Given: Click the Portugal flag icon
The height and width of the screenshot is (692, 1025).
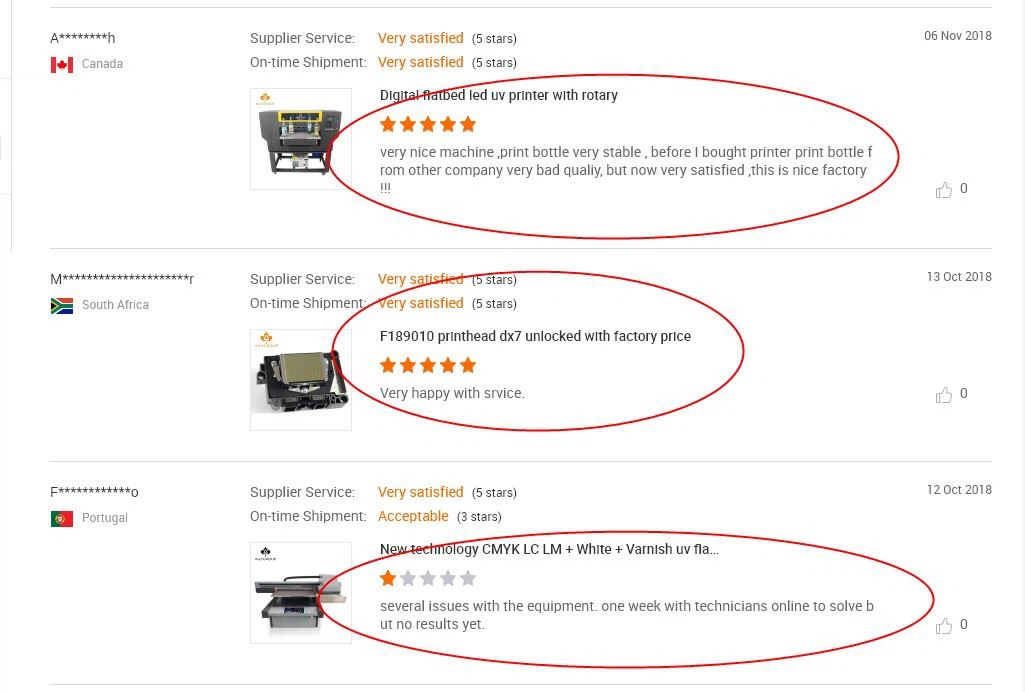Looking at the screenshot, I should point(62,519).
